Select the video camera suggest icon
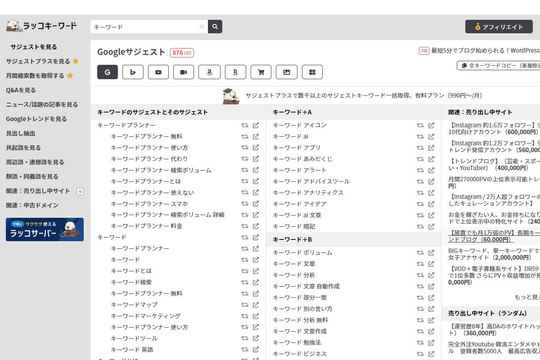The image size is (540, 360). point(184,72)
